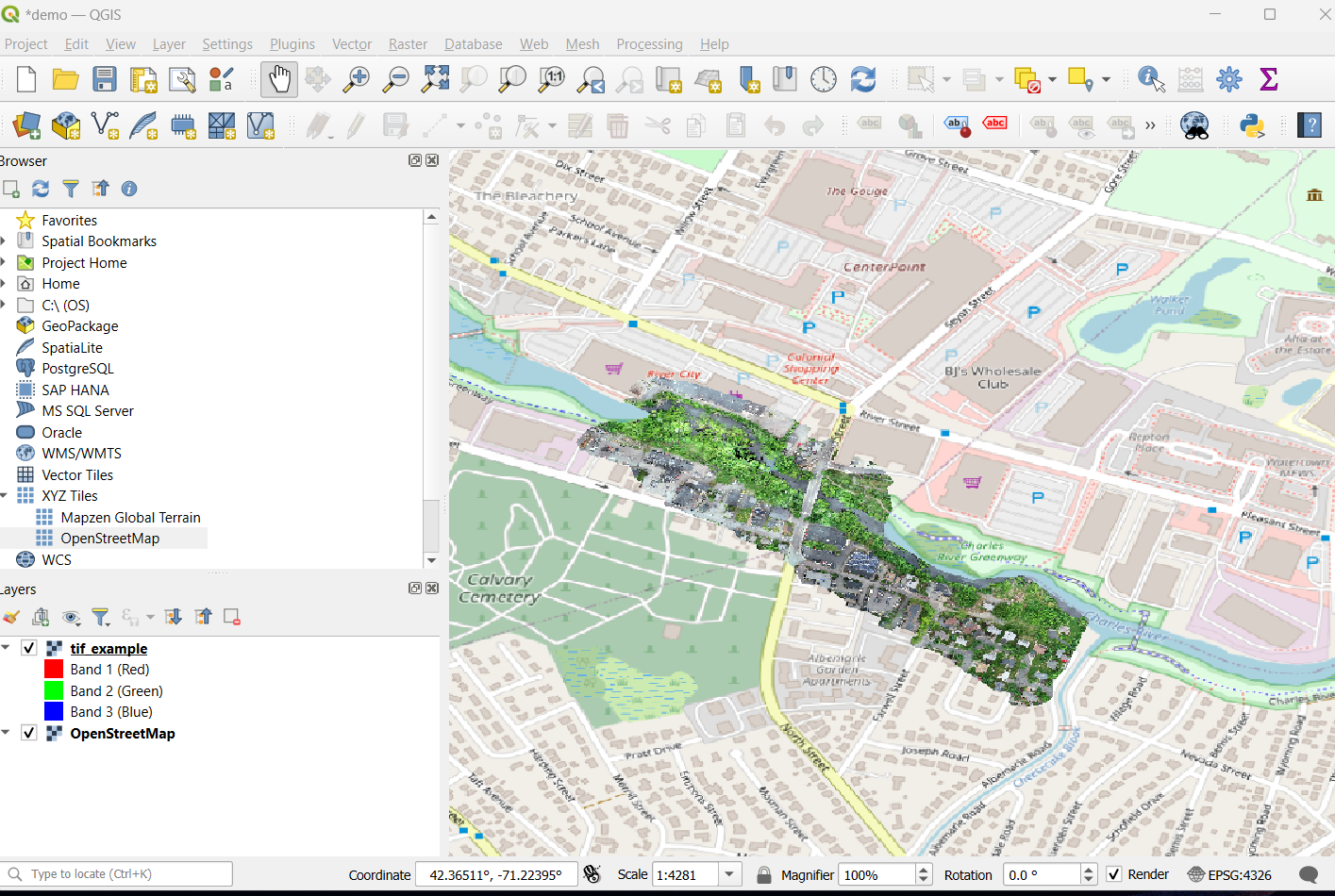Click the Band 1 (Red) color swatch
Image resolution: width=1335 pixels, height=896 pixels.
(54, 670)
